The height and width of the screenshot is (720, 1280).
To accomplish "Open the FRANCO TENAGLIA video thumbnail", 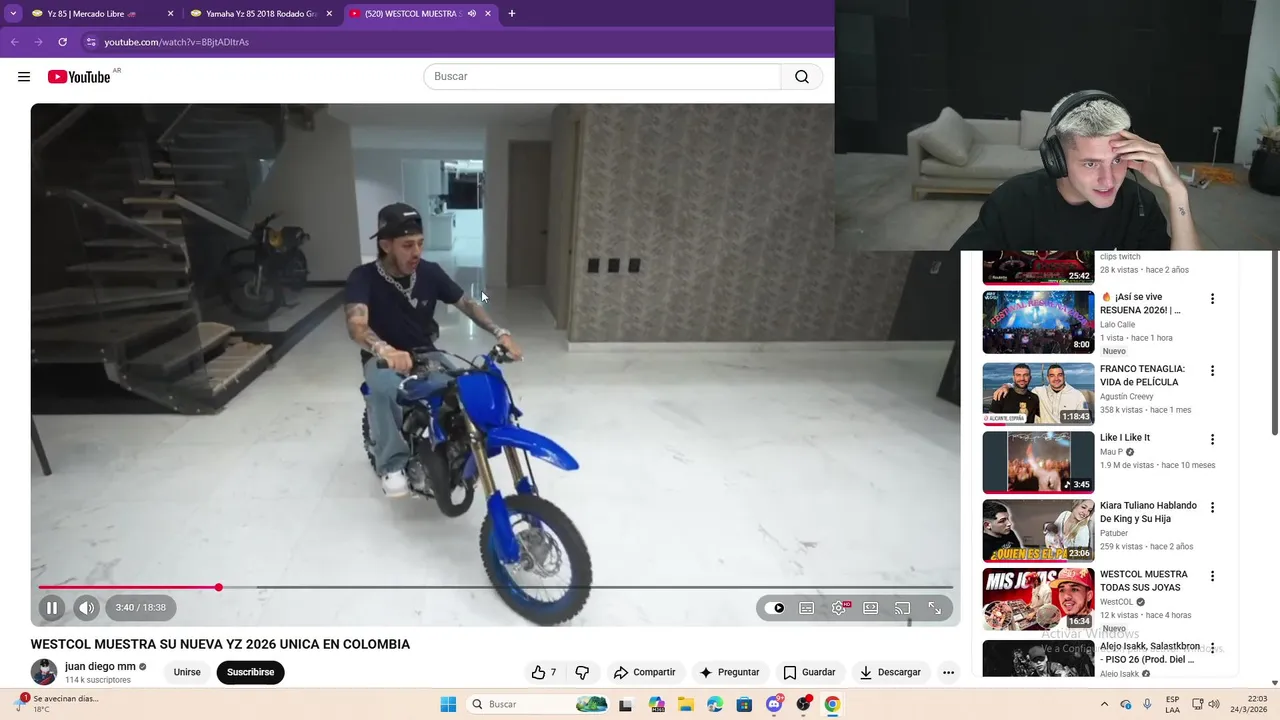I will pyautogui.click(x=1038, y=394).
